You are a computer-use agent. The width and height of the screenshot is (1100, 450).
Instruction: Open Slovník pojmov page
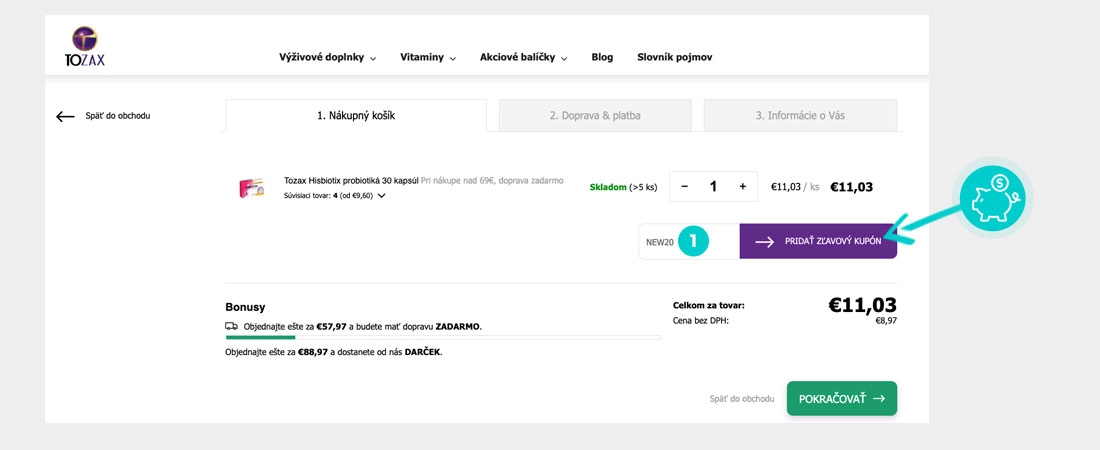pos(674,58)
